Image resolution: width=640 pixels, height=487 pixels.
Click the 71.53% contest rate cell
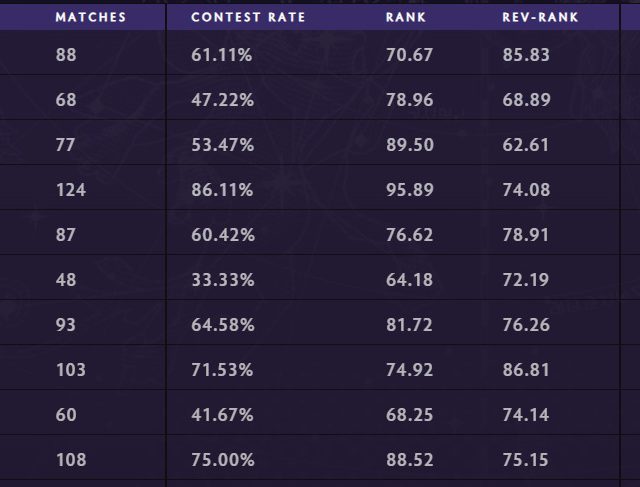click(x=222, y=370)
